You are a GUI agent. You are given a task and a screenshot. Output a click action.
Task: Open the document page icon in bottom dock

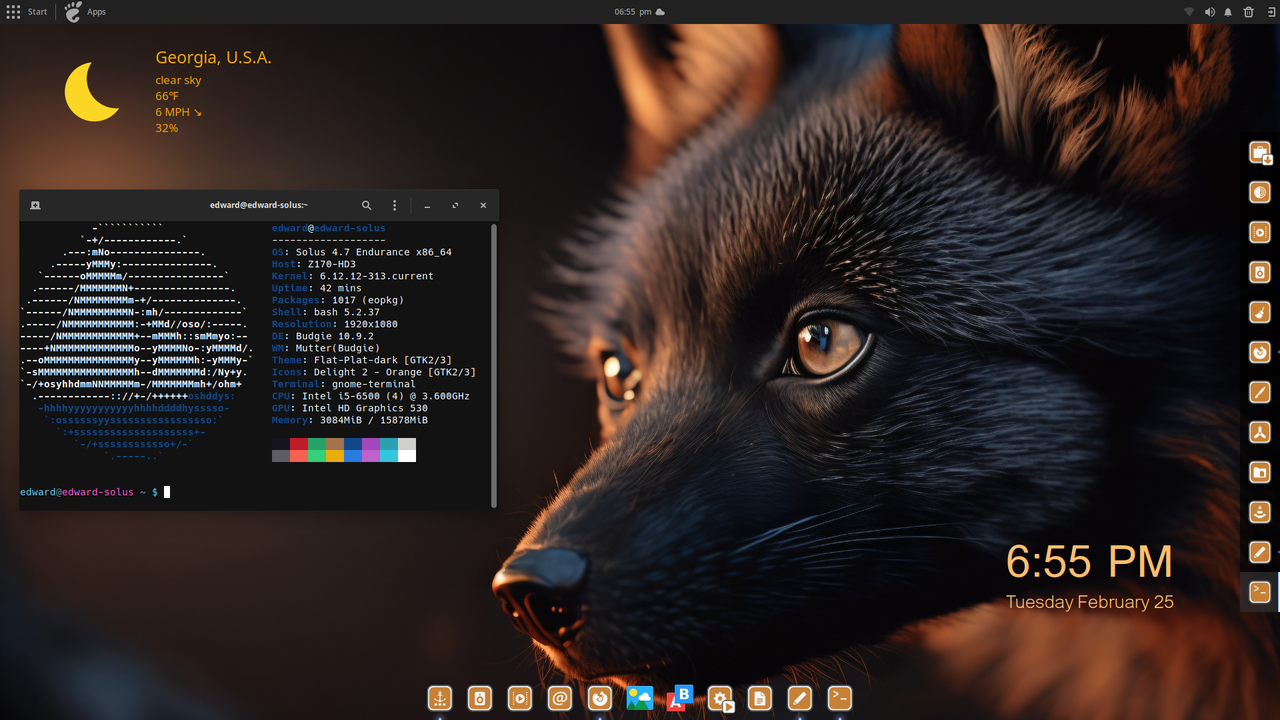click(760, 698)
